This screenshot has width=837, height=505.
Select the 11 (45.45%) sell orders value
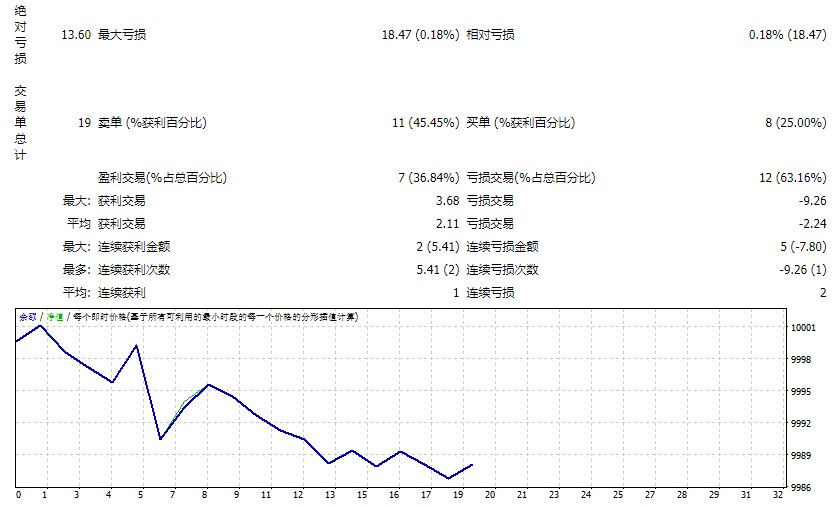tap(425, 123)
